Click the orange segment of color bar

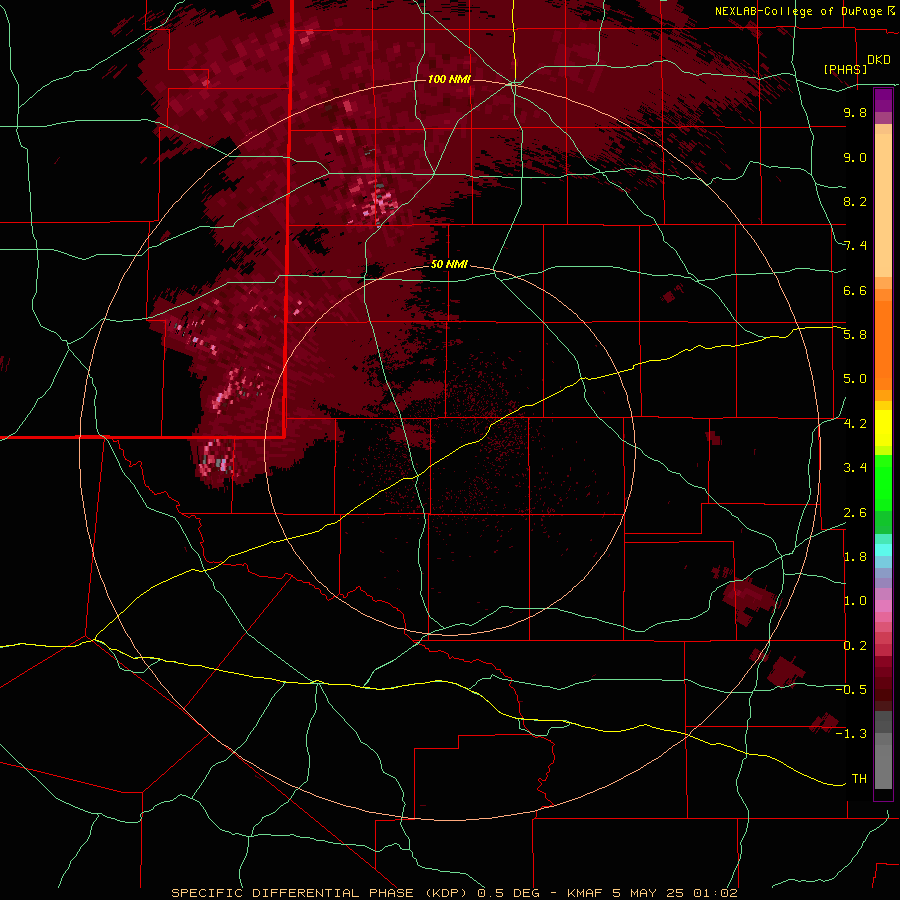pyautogui.click(x=883, y=346)
